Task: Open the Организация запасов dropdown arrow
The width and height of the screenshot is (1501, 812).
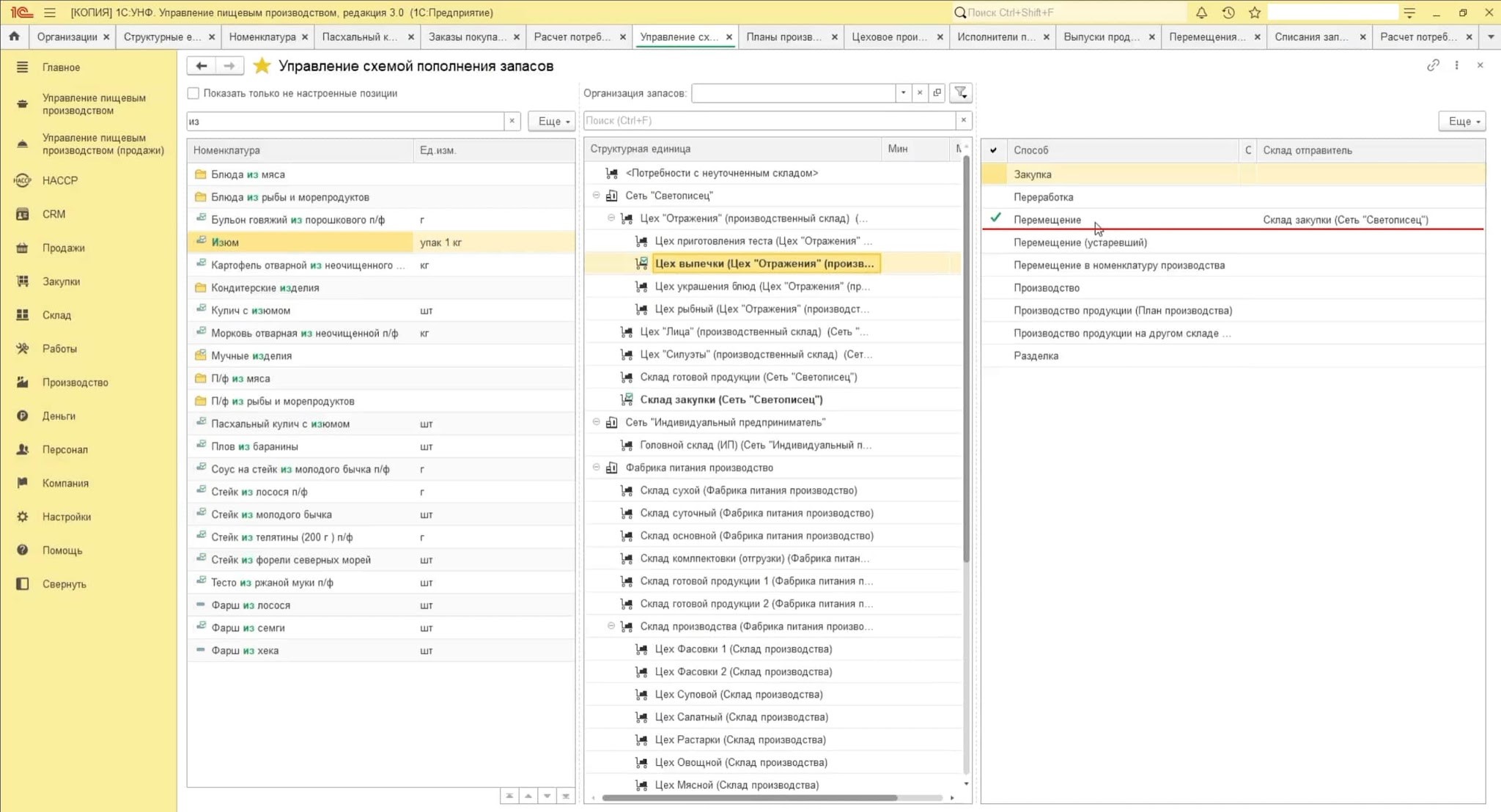Action: pyautogui.click(x=903, y=93)
